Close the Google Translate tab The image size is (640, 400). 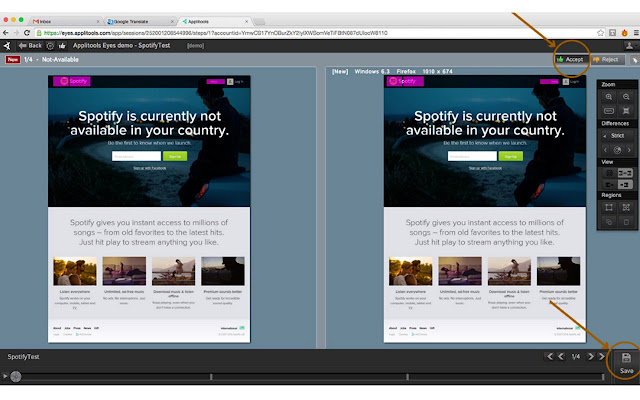[x=172, y=21]
